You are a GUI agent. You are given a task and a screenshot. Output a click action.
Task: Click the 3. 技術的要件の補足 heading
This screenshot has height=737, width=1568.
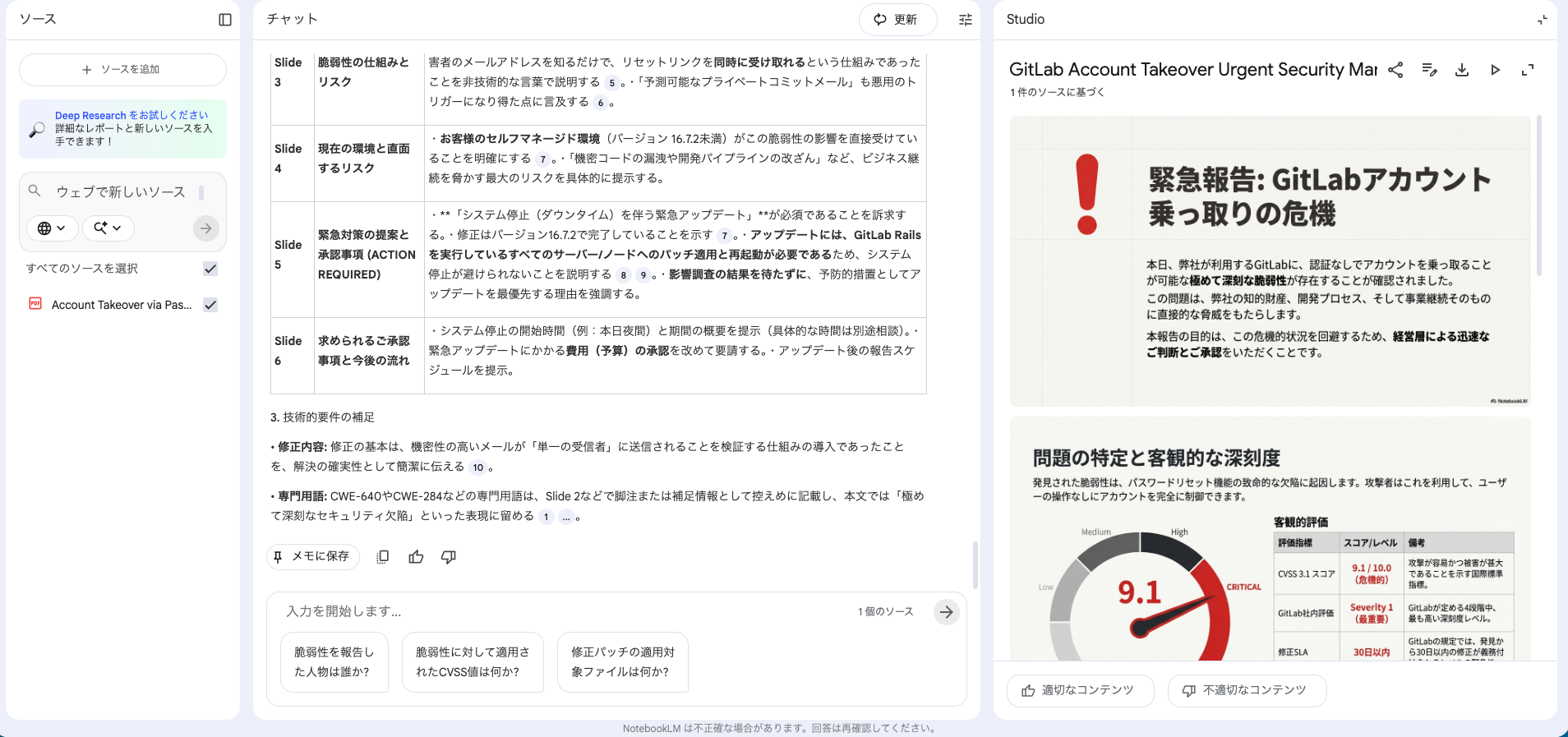pyautogui.click(x=322, y=417)
